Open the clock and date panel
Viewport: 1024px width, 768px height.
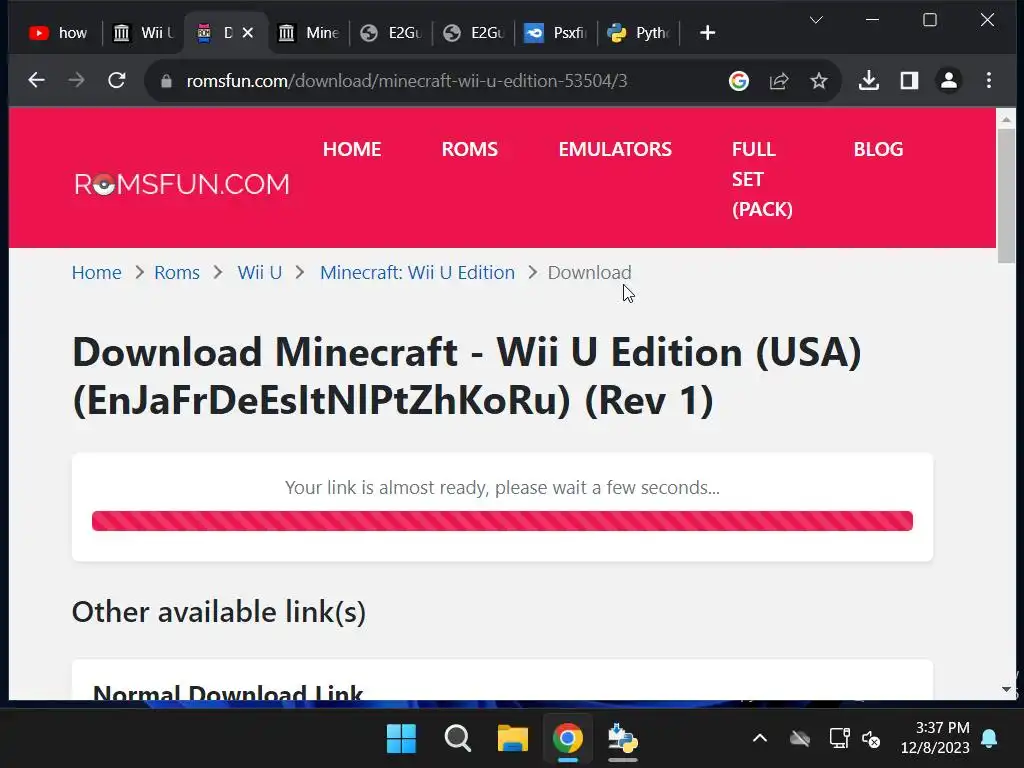[935, 738]
